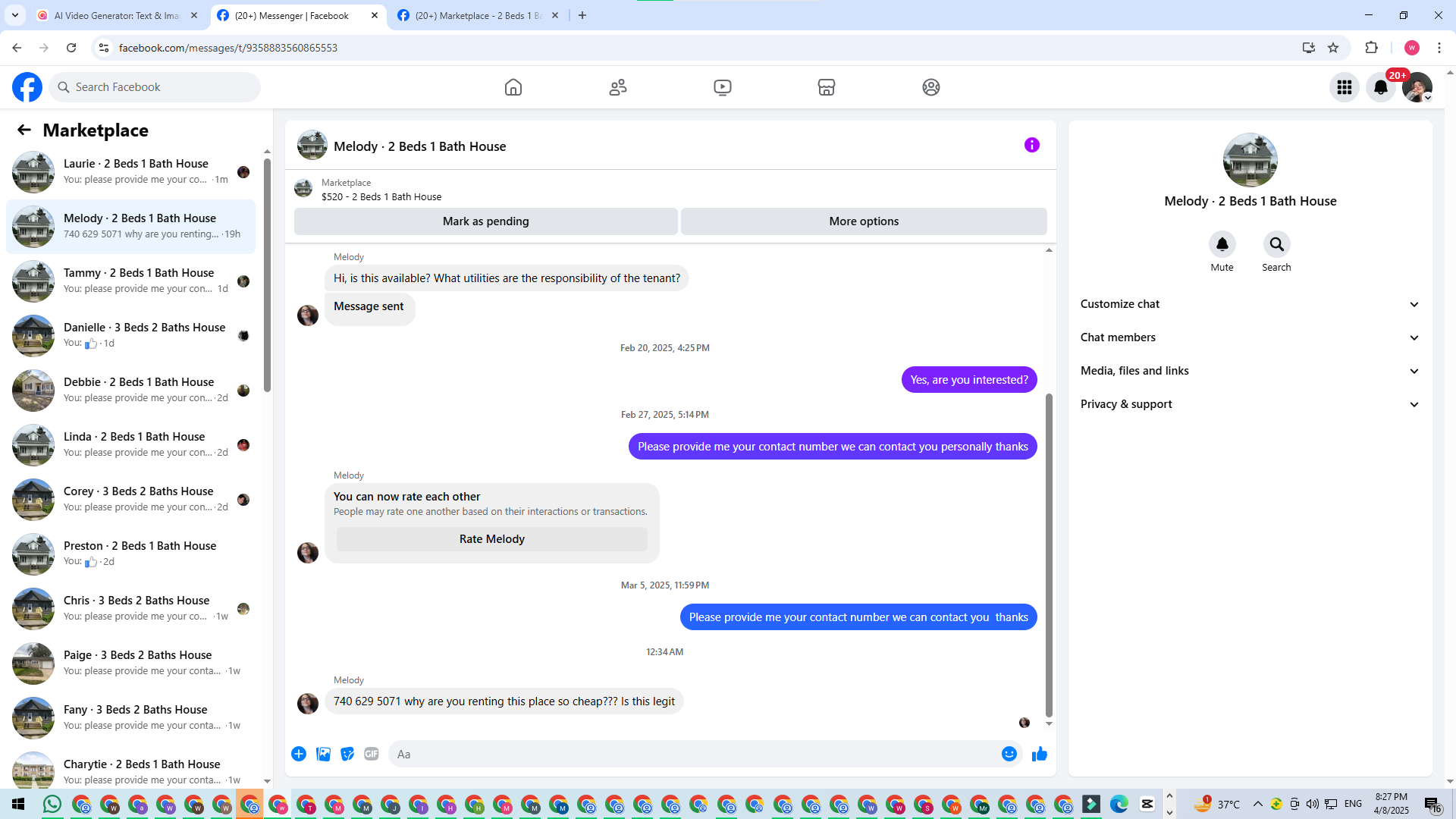The width and height of the screenshot is (1456, 819).
Task: Mute the Melody conversation
Action: click(1222, 244)
